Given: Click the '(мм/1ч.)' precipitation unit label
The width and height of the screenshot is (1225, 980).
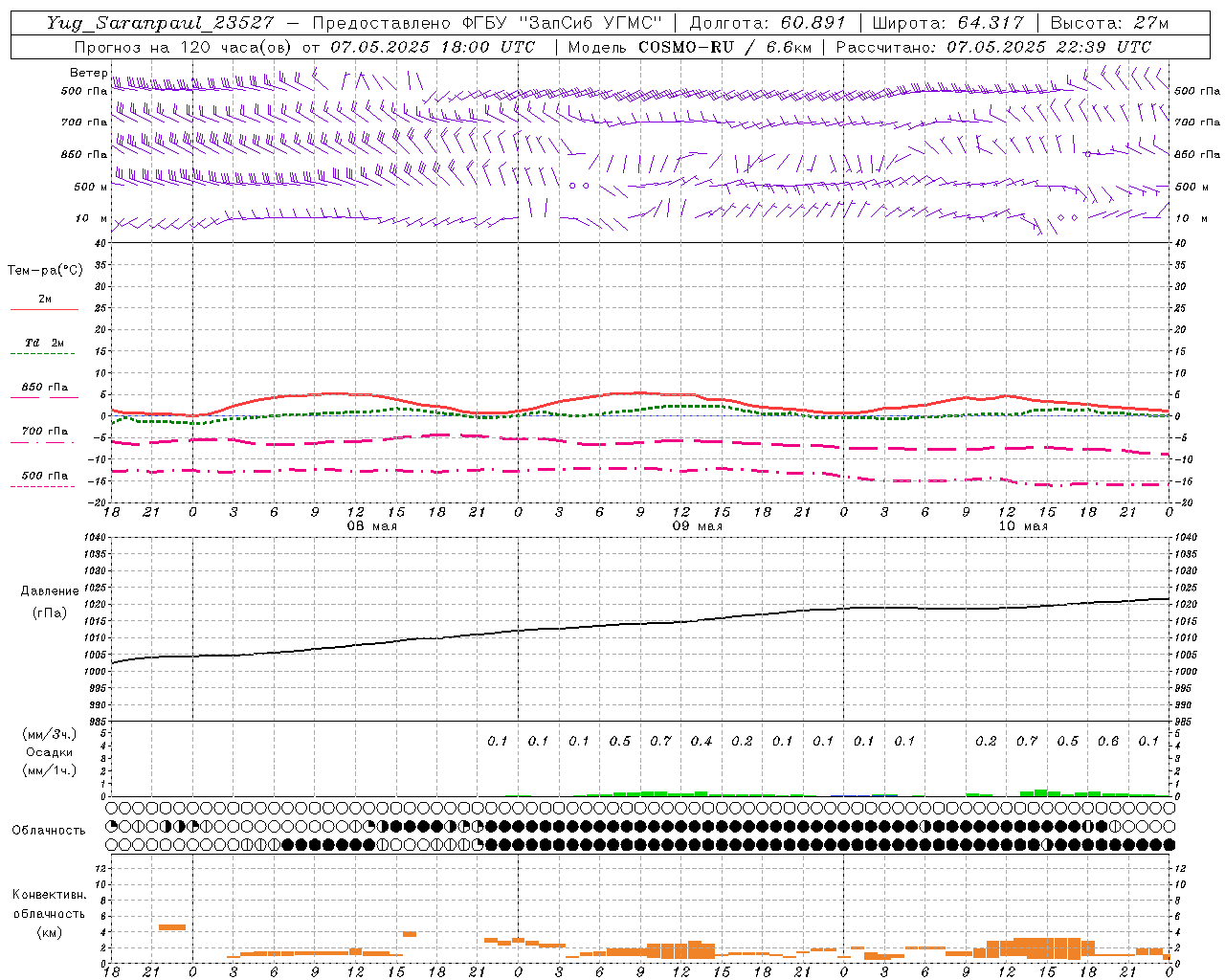Looking at the screenshot, I should 50,770.
